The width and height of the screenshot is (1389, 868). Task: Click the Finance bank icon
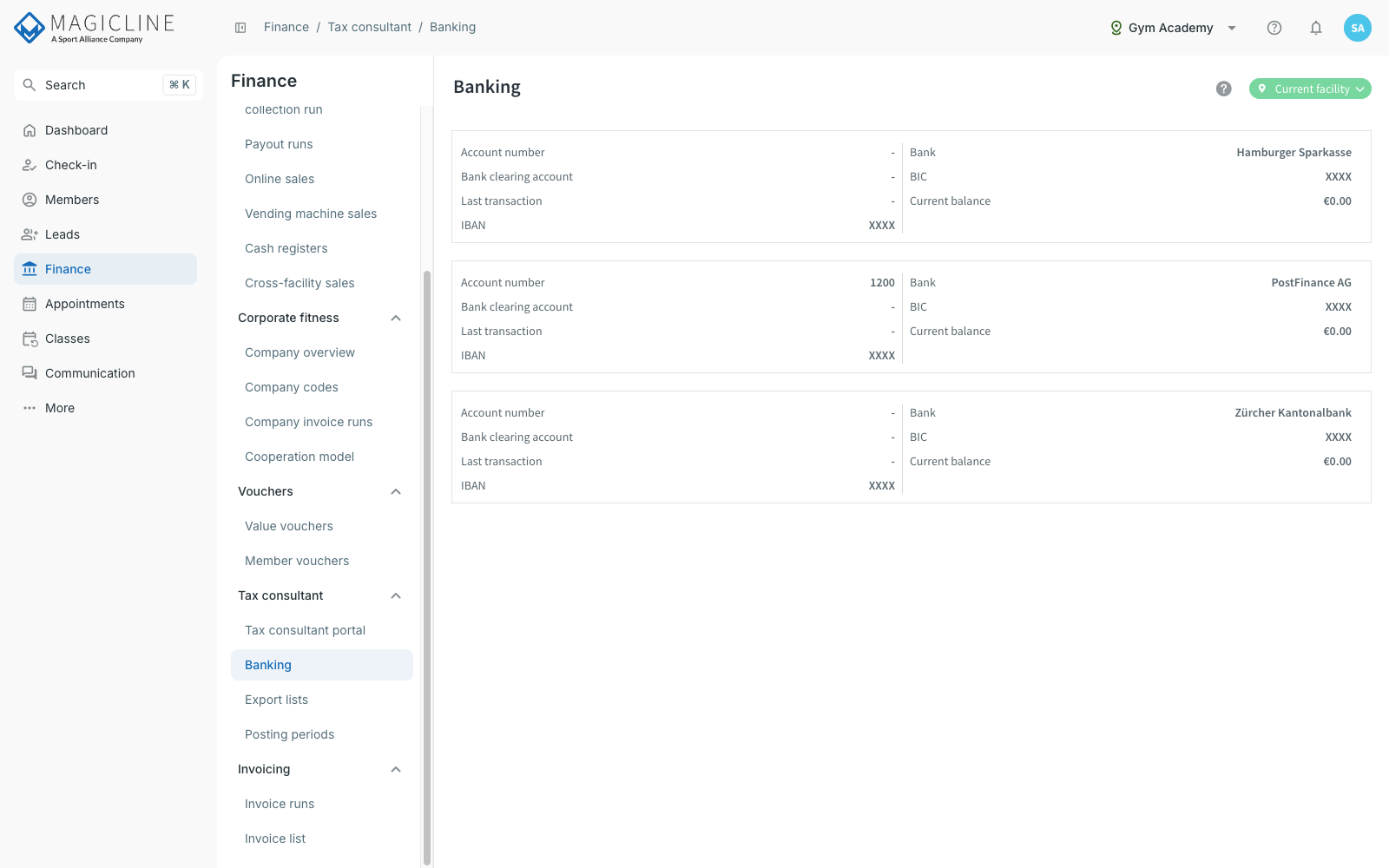30,269
